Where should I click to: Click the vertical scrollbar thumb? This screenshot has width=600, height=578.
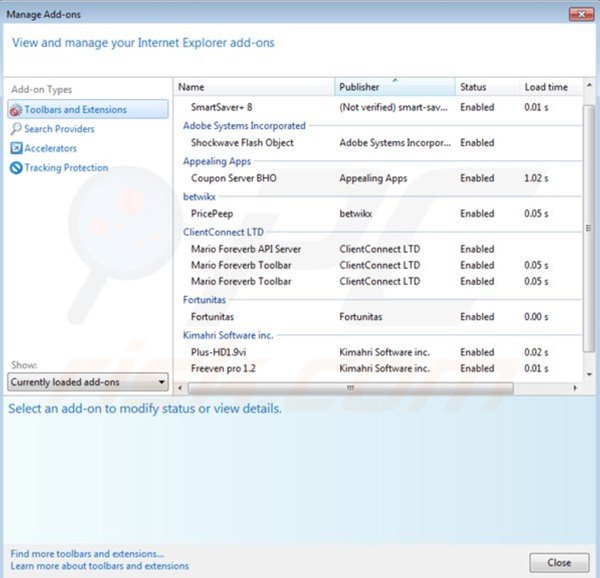click(589, 228)
